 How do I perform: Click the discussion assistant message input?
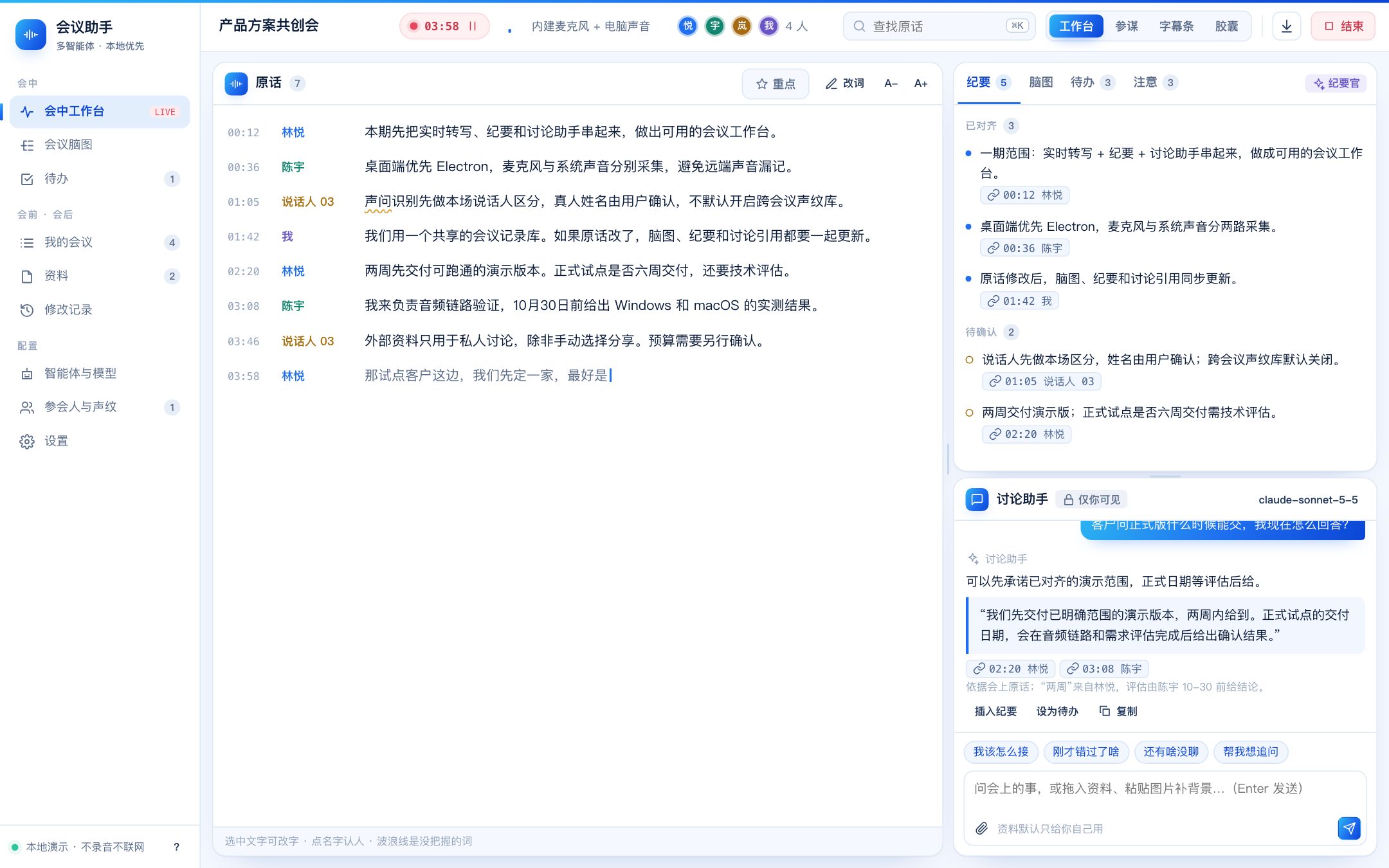[x=1164, y=789]
